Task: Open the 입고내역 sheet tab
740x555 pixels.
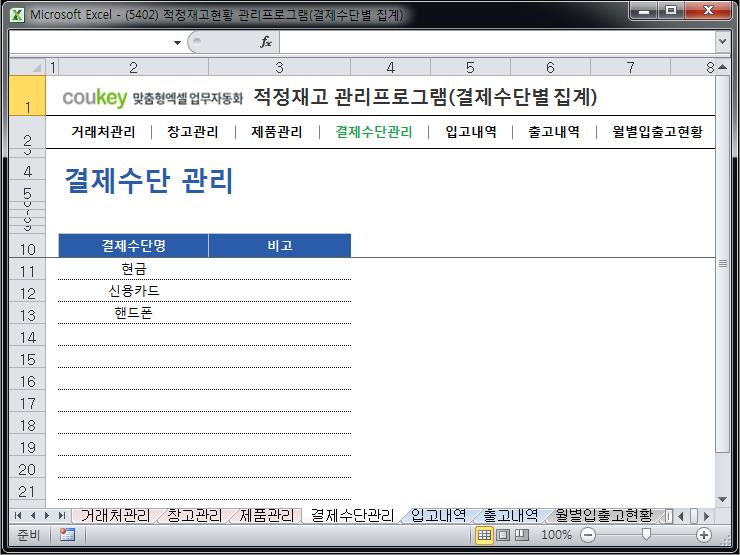Action: [438, 516]
